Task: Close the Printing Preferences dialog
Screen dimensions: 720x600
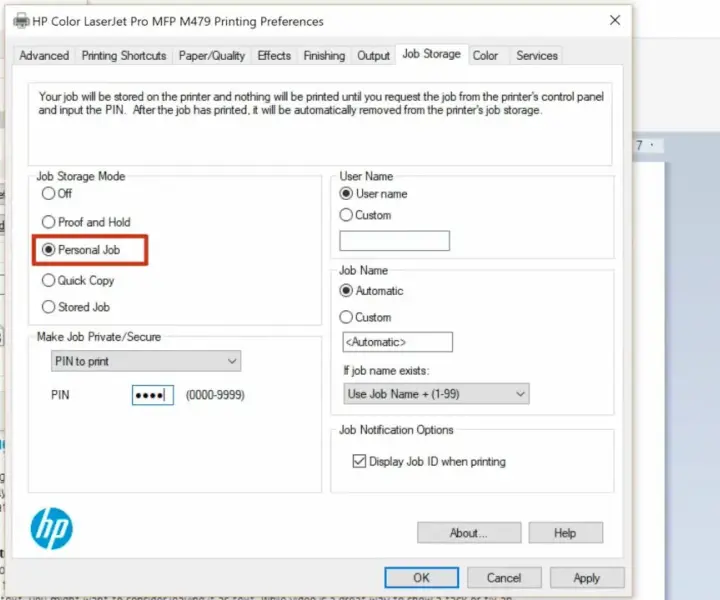Action: coord(615,20)
